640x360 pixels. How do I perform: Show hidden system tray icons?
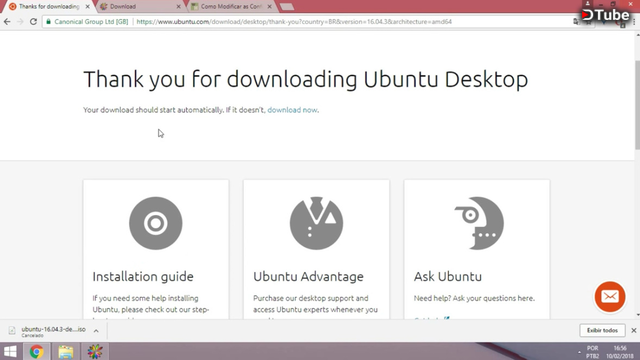click(x=579, y=352)
